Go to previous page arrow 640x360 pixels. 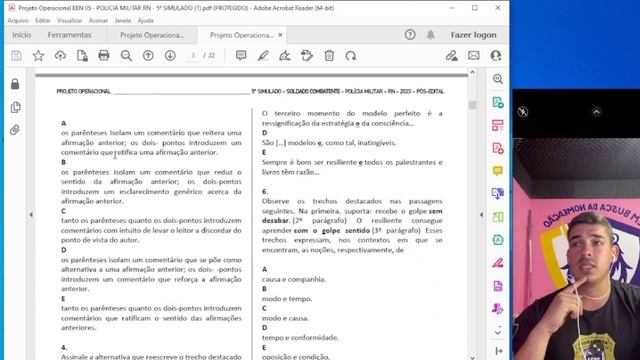pyautogui.click(x=148, y=56)
